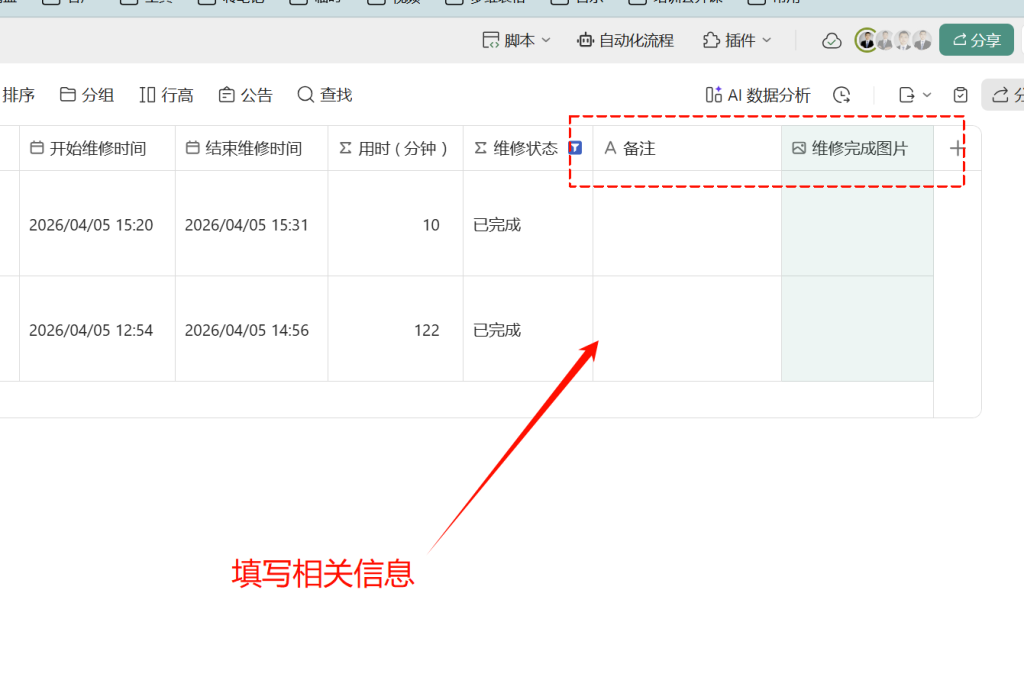Select the 备注 column header
The image size is (1024, 677).
(687, 148)
